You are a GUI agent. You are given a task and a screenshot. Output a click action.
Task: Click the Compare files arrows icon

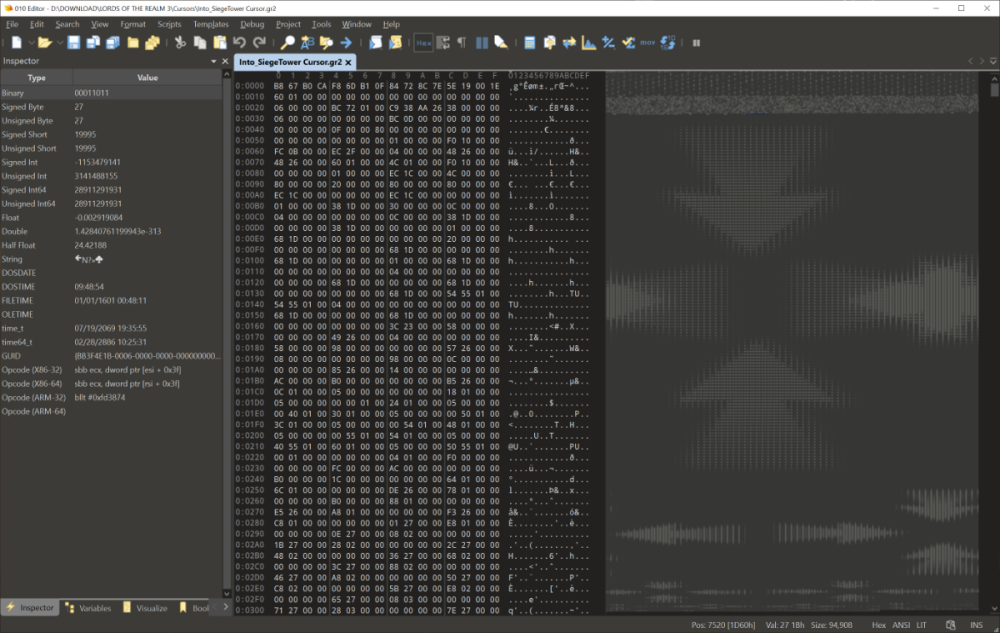569,43
